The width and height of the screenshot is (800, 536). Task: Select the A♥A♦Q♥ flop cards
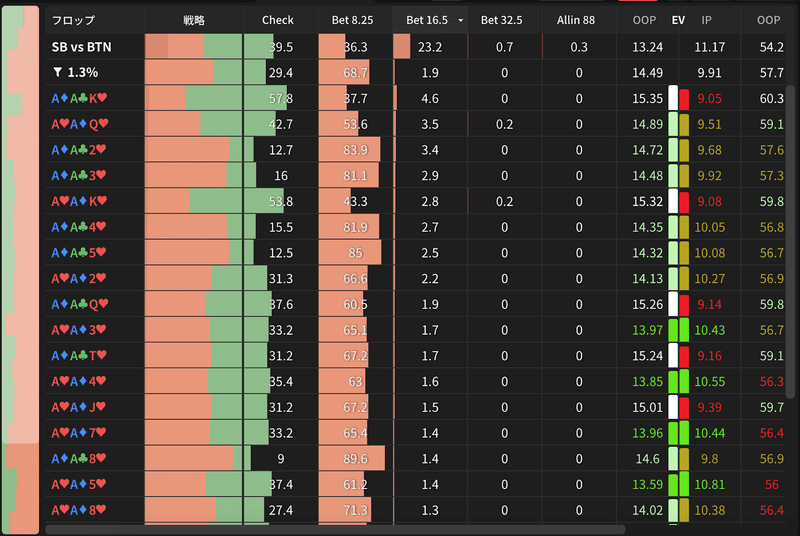tap(79, 124)
